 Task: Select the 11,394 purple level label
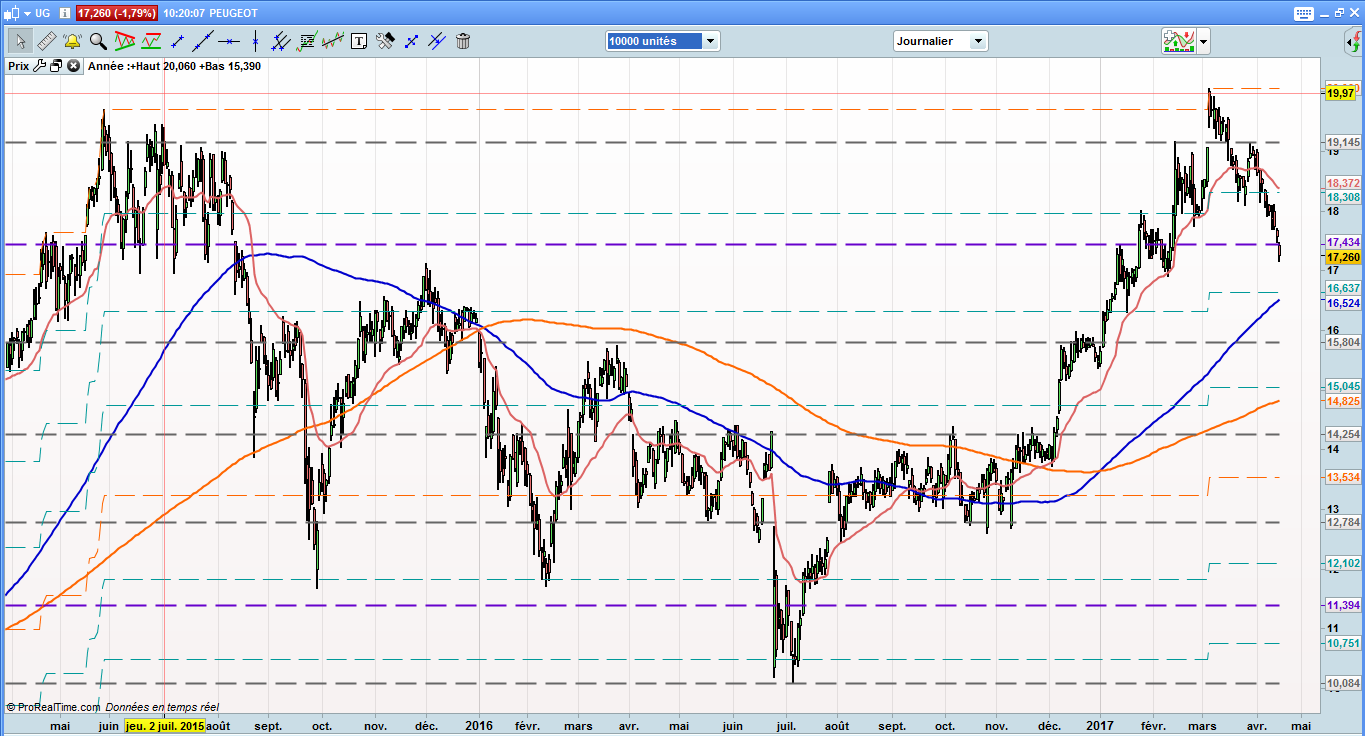pos(1343,606)
